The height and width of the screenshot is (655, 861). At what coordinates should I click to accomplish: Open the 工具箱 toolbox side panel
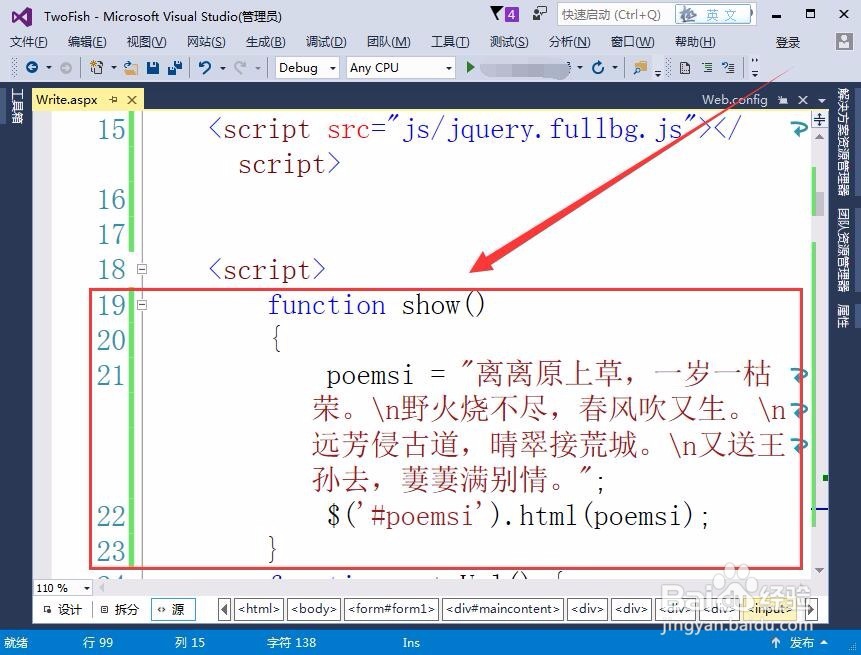point(17,106)
